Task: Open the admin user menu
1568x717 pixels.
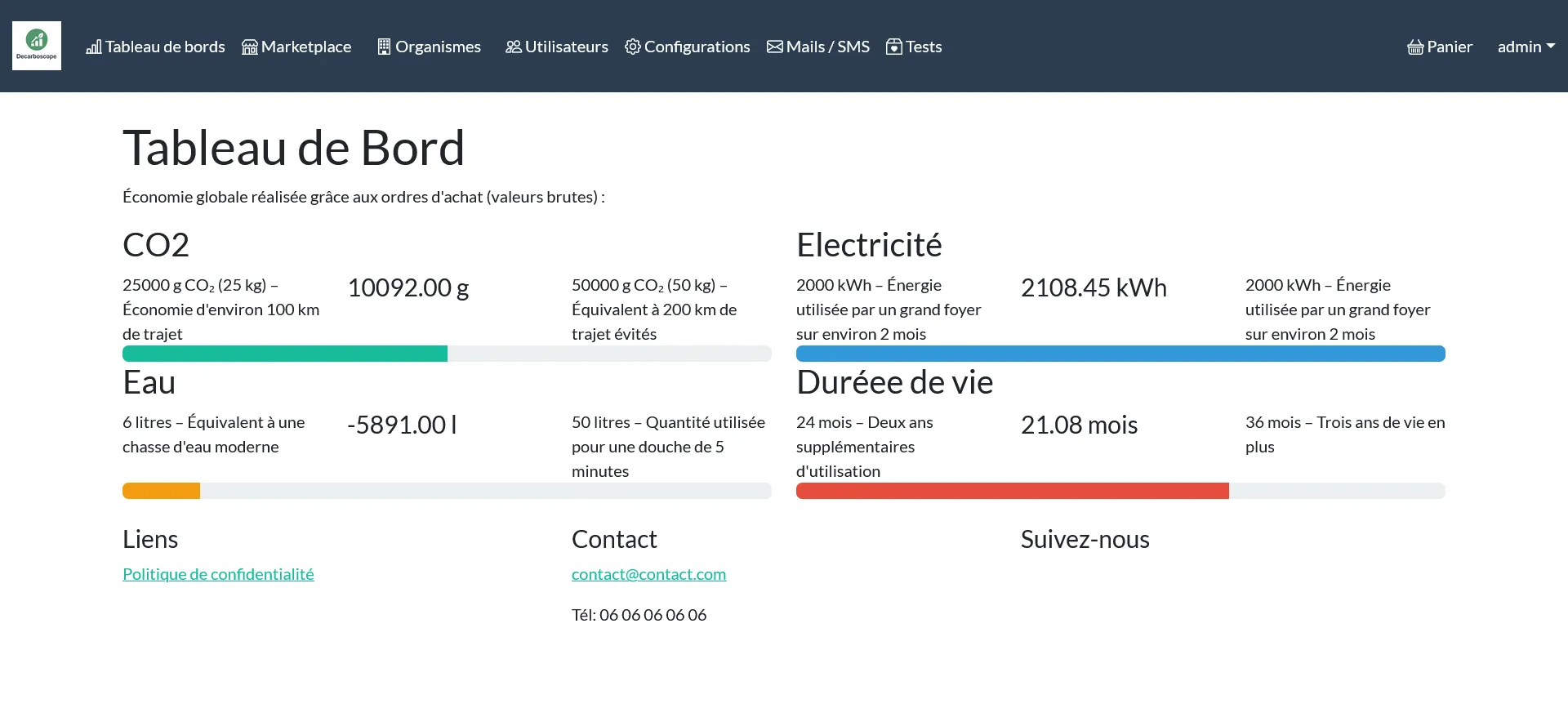Action: [1519, 47]
